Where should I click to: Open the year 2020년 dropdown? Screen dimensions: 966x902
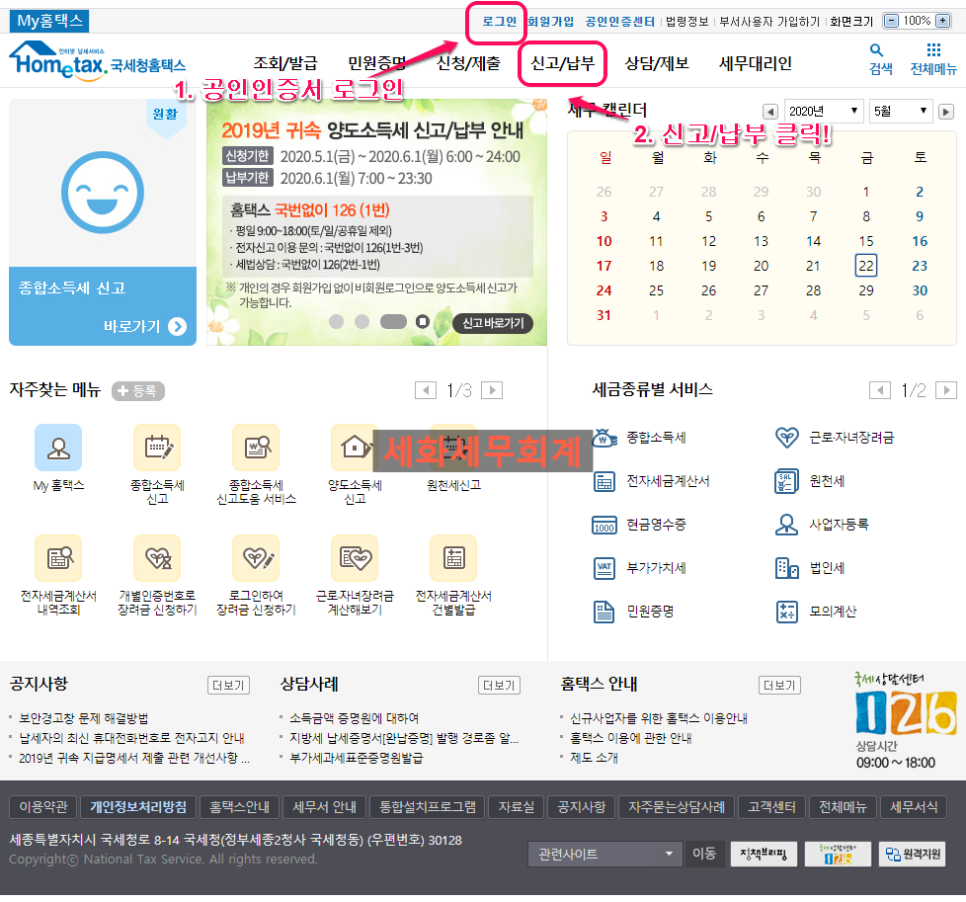pos(822,112)
